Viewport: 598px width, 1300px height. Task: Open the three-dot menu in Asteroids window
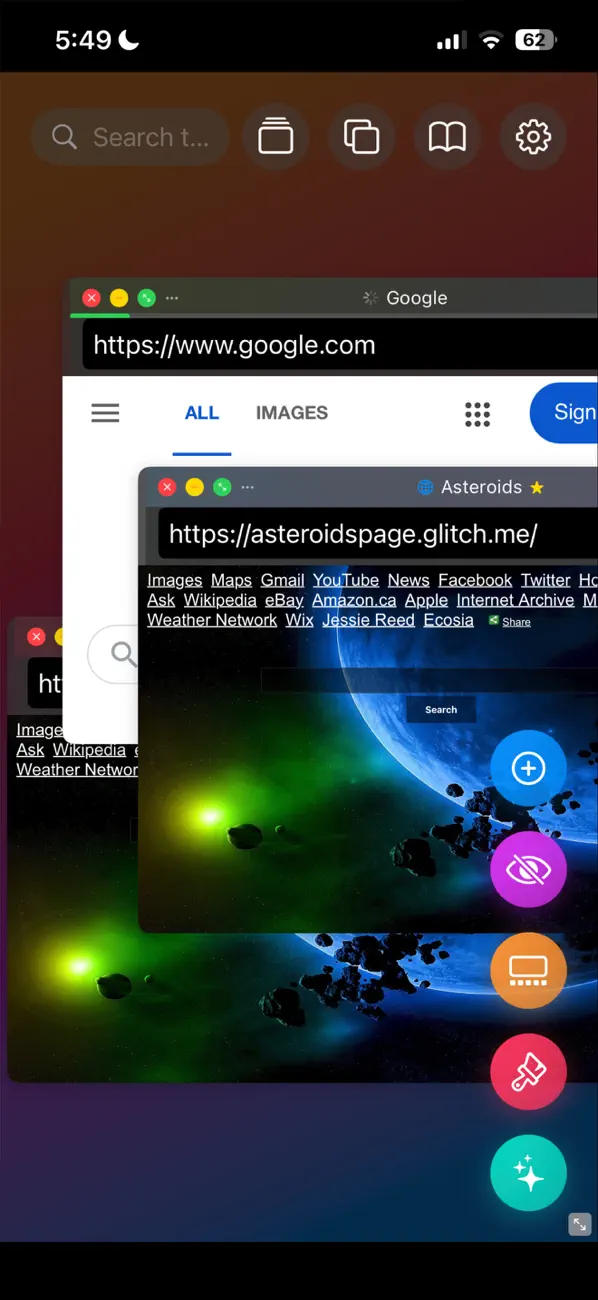pos(247,487)
